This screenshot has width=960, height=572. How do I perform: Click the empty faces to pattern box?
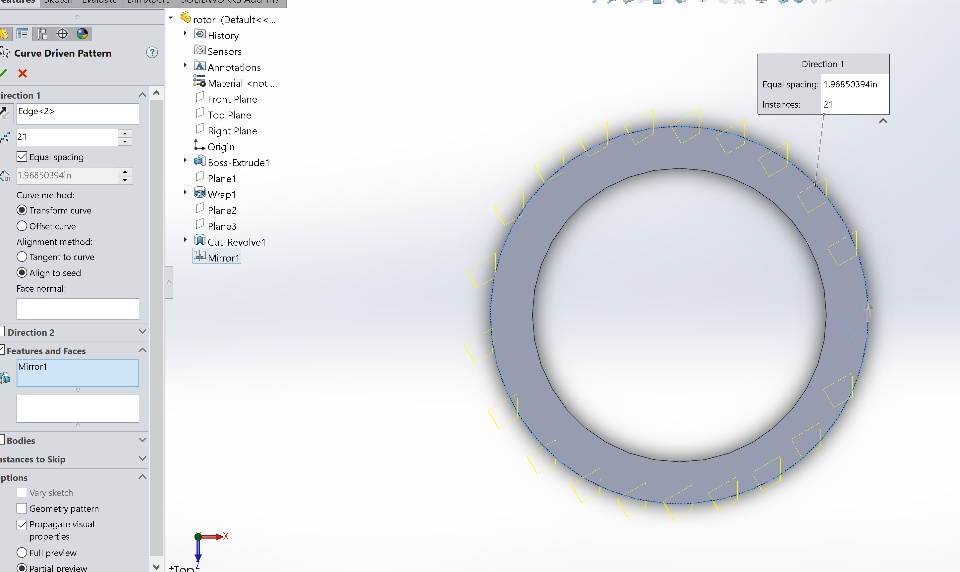pyautogui.click(x=78, y=408)
